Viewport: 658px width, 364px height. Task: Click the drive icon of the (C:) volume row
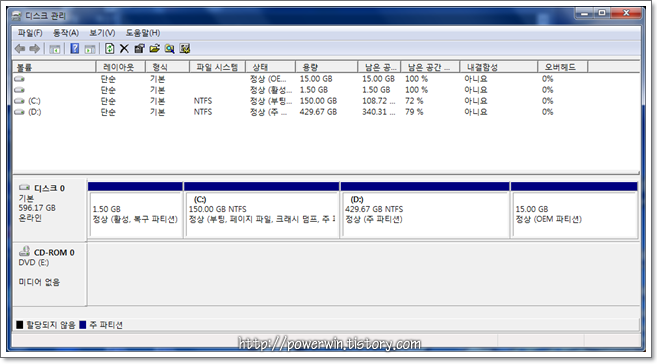tap(19, 101)
